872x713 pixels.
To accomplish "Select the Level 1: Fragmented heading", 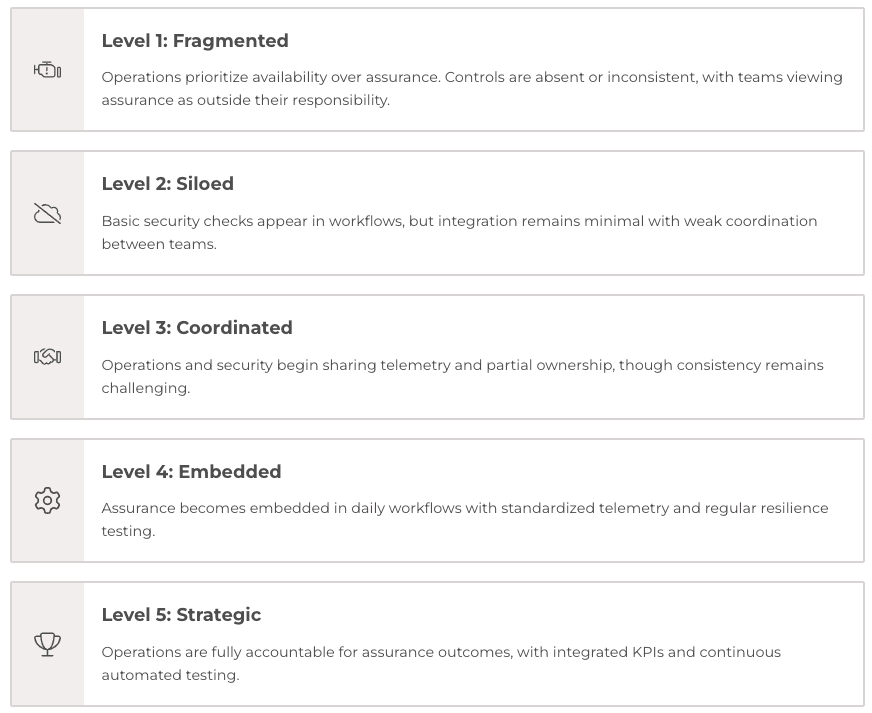I will click(195, 41).
